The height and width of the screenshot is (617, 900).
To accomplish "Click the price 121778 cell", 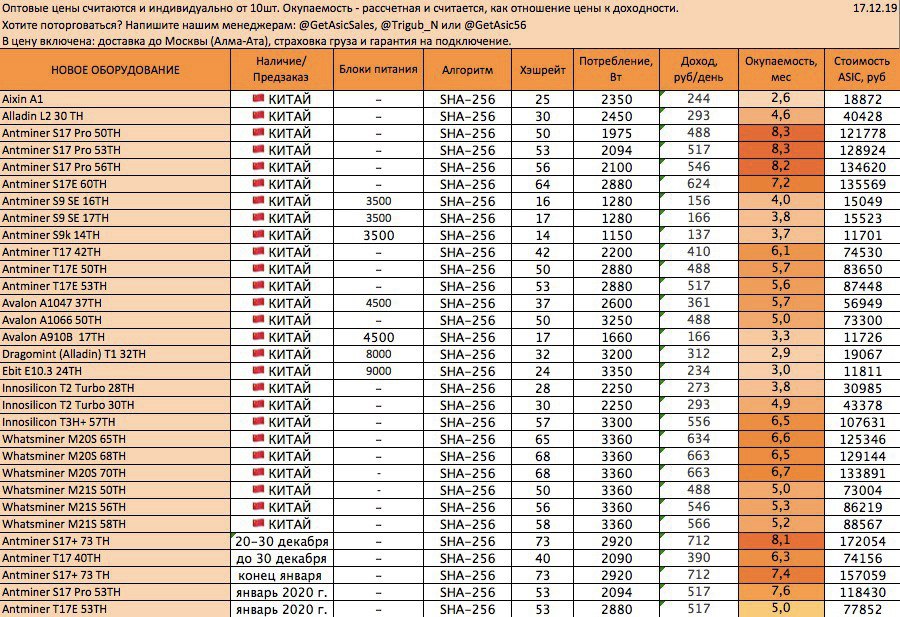I will click(862, 133).
